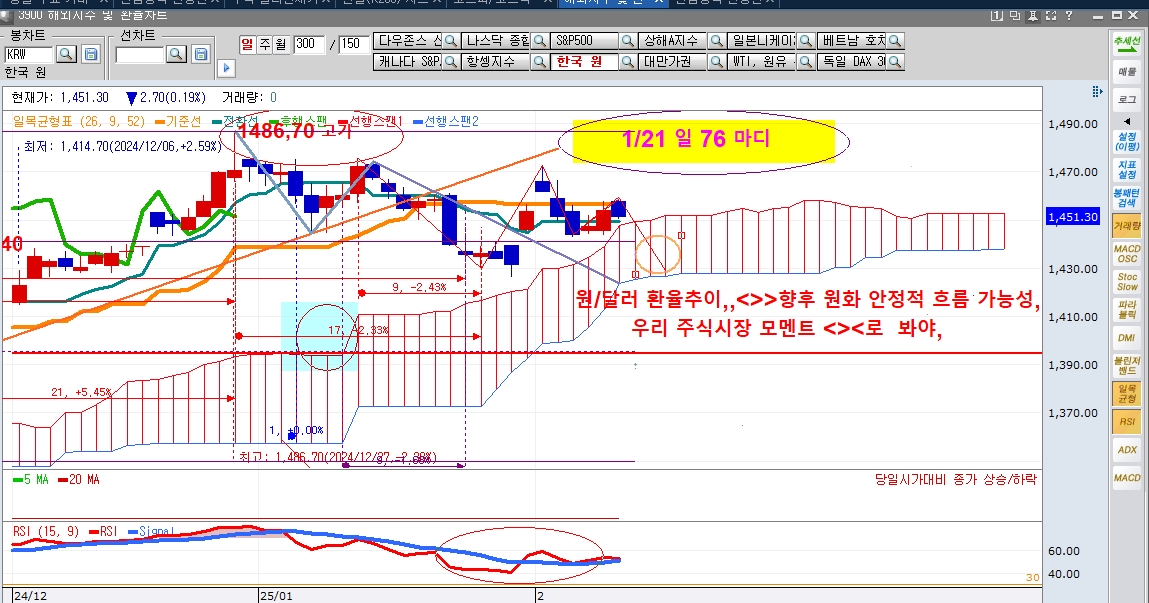The height and width of the screenshot is (603, 1149).
Task: Click the blue play arrow button
Action: [x=226, y=68]
